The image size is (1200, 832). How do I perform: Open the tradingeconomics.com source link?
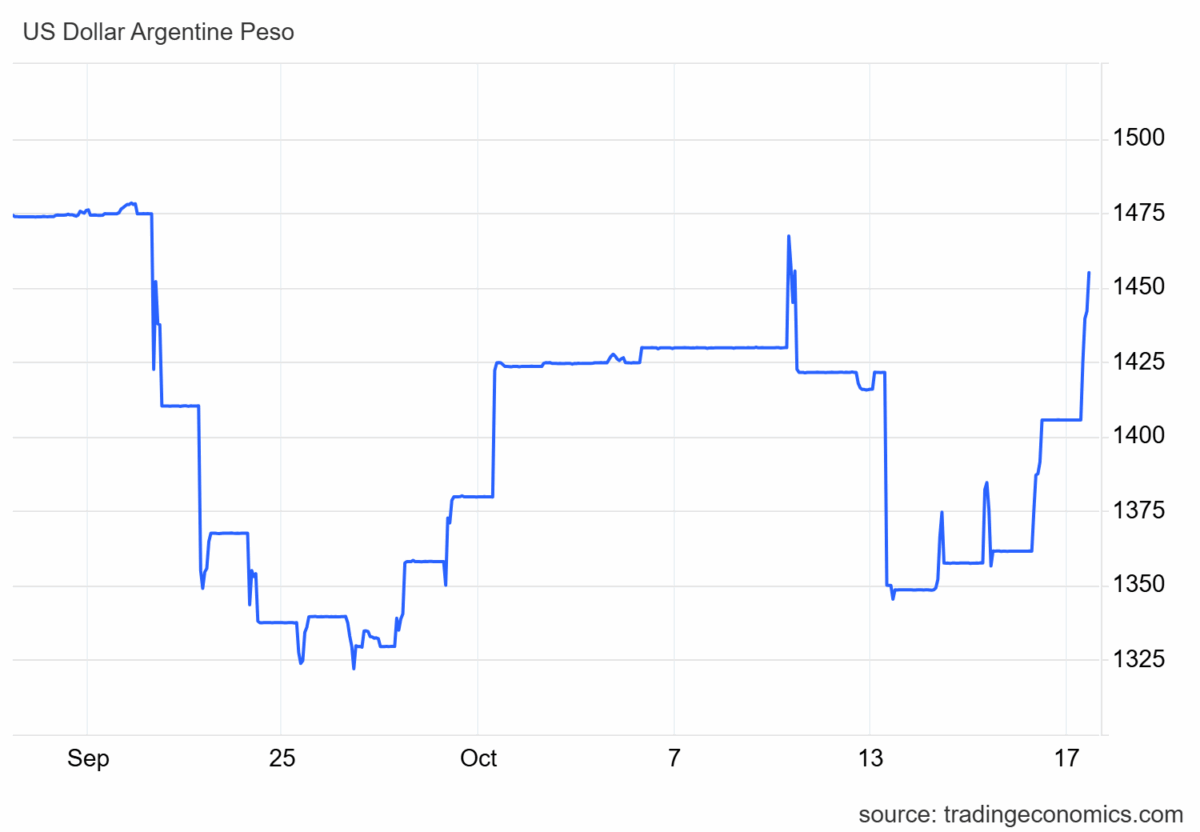pos(1020,812)
